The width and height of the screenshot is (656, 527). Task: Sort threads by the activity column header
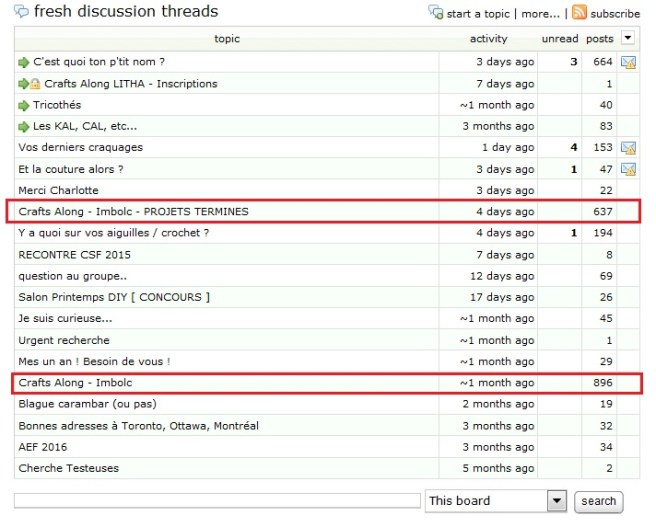[x=488, y=39]
